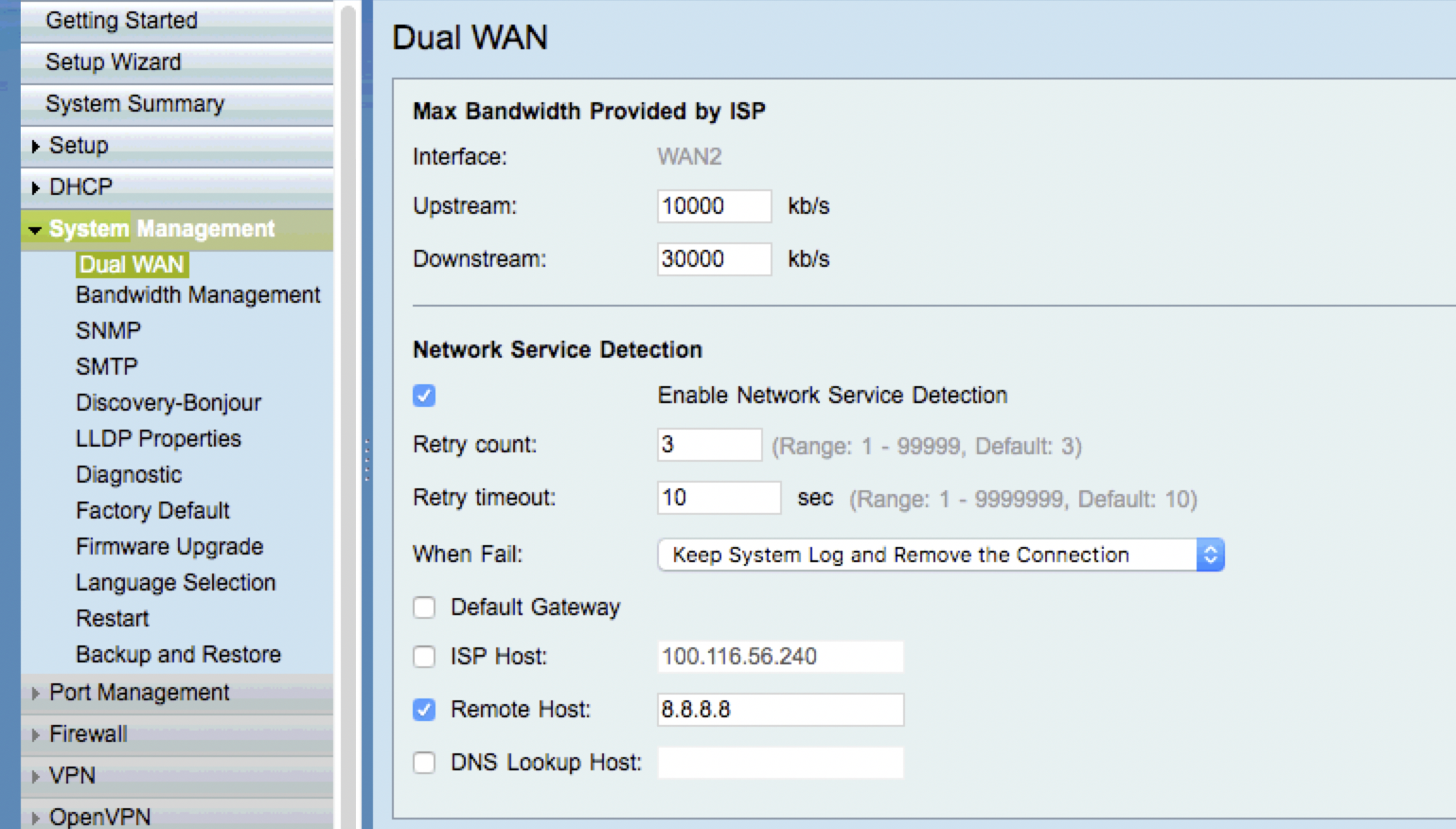1456x829 pixels.
Task: Tick the DNS Lookup Host checkbox
Action: [424, 763]
